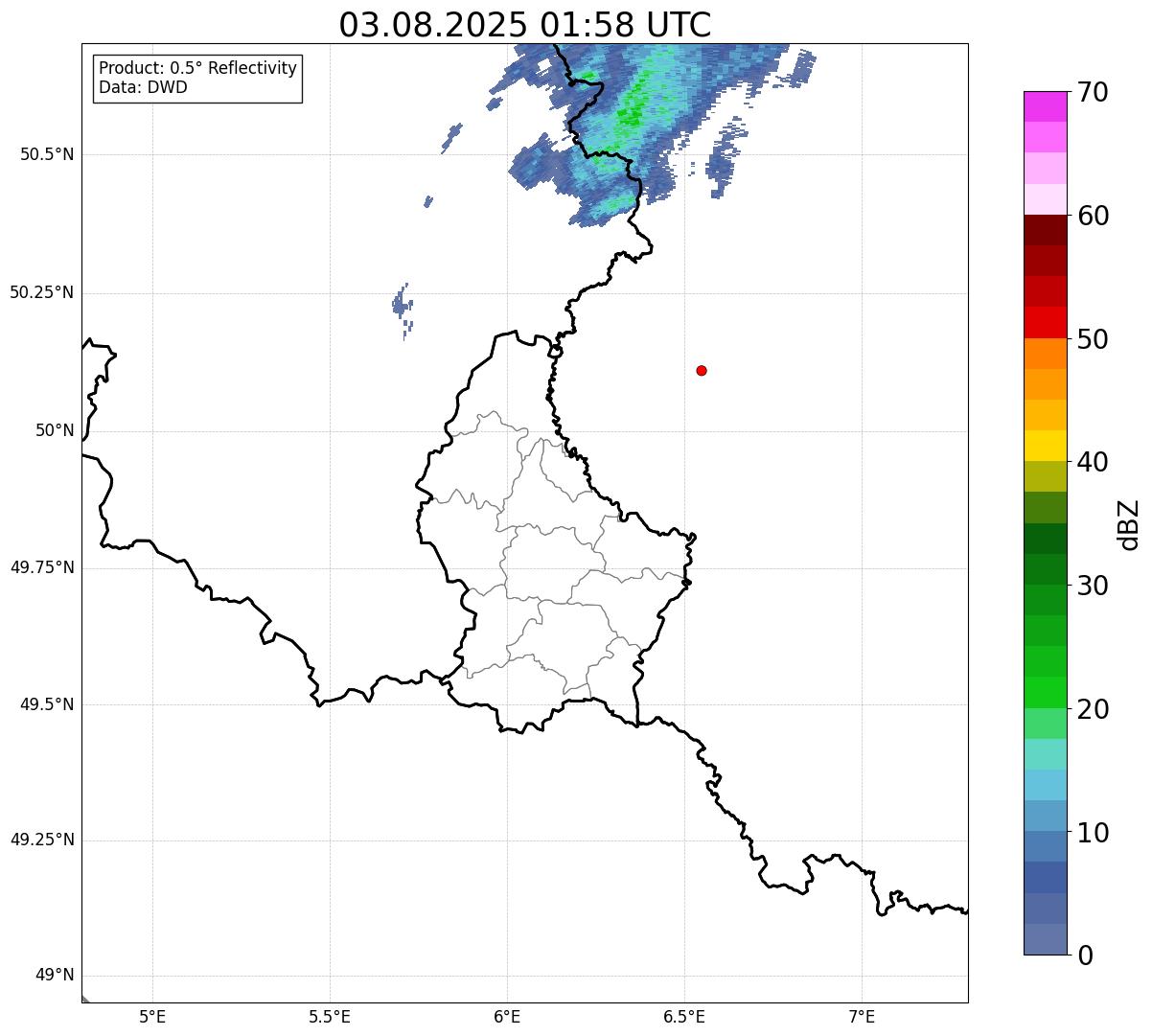Click the 6.5°E longitude label
This screenshot has height=1036, width=1152.
pos(684,1016)
